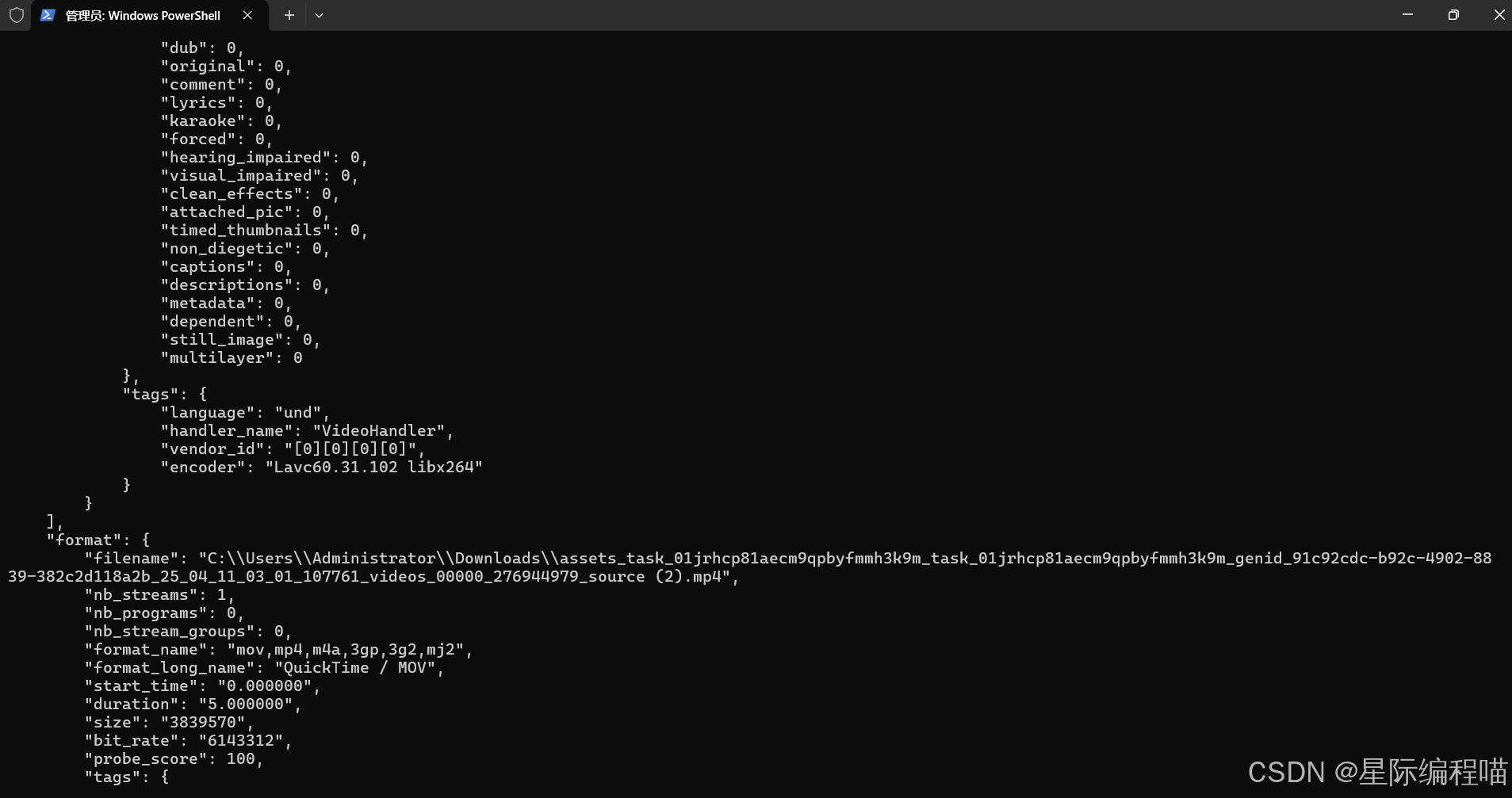Screen dimensions: 1512x798
Task: Close the 管理员: Windows PowerShell tab
Action: click(247, 15)
